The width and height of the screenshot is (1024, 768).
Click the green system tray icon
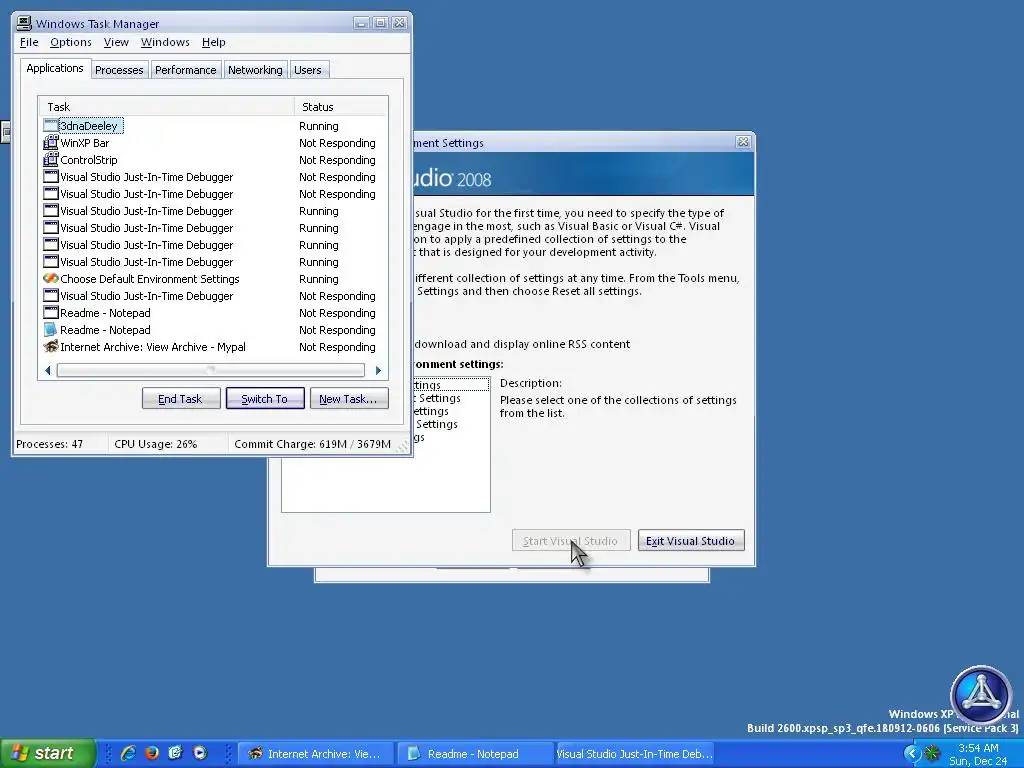933,754
